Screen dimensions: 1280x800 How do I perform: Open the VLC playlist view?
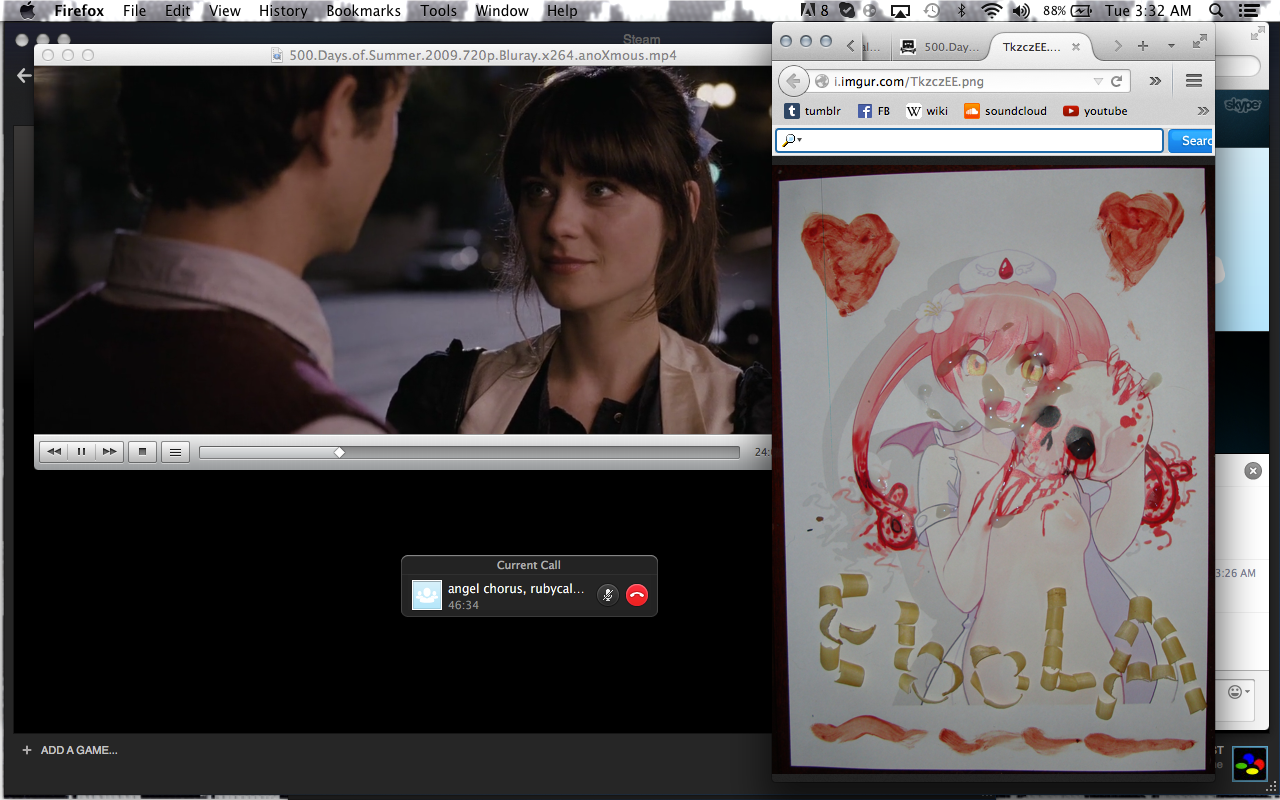[x=175, y=452]
